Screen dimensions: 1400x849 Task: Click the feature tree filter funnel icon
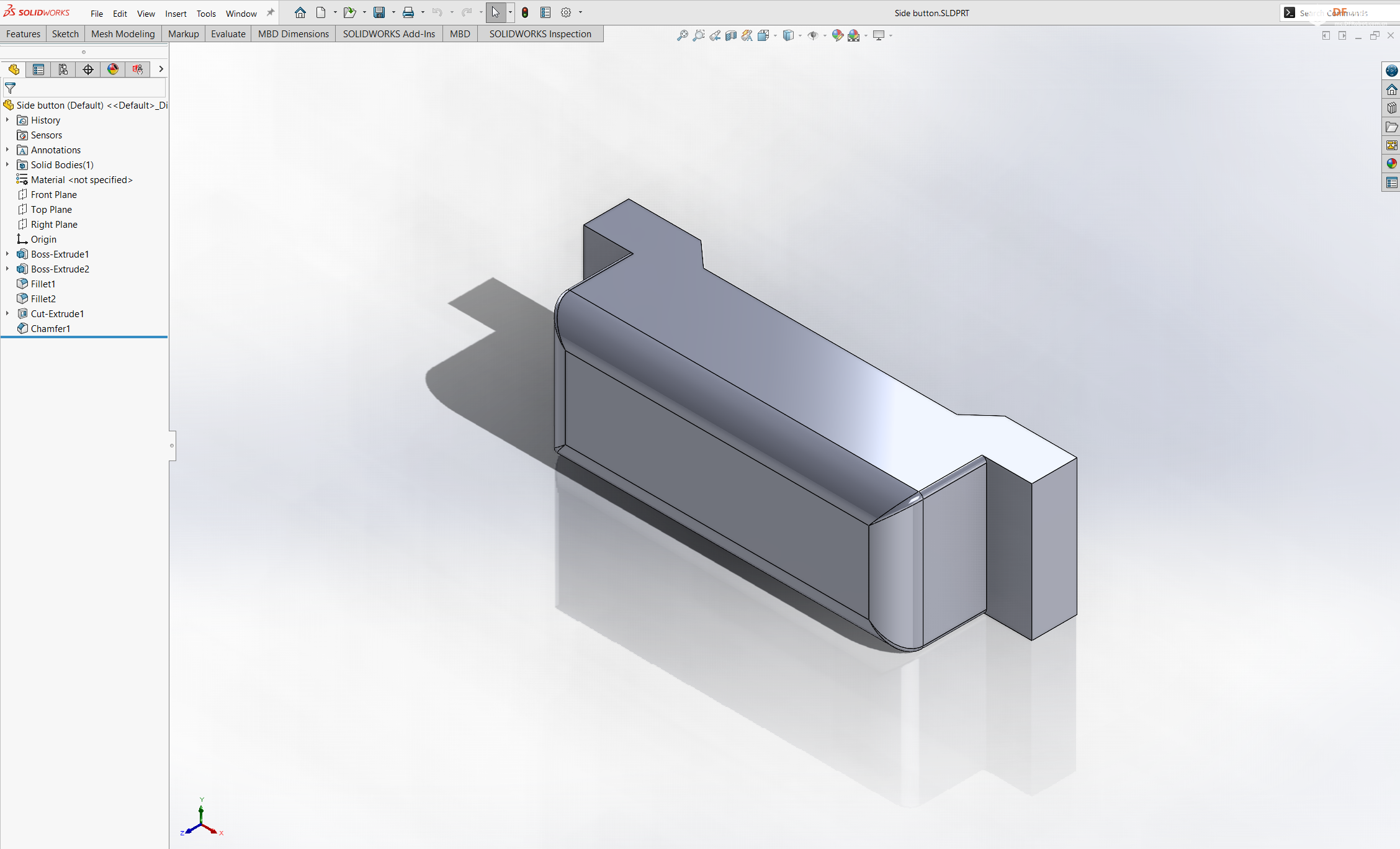tap(10, 88)
